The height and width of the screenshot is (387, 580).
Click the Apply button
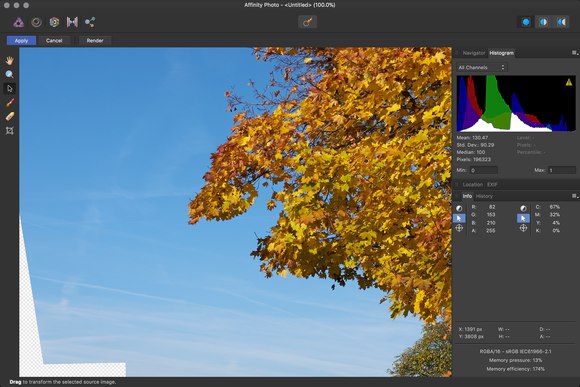click(21, 41)
